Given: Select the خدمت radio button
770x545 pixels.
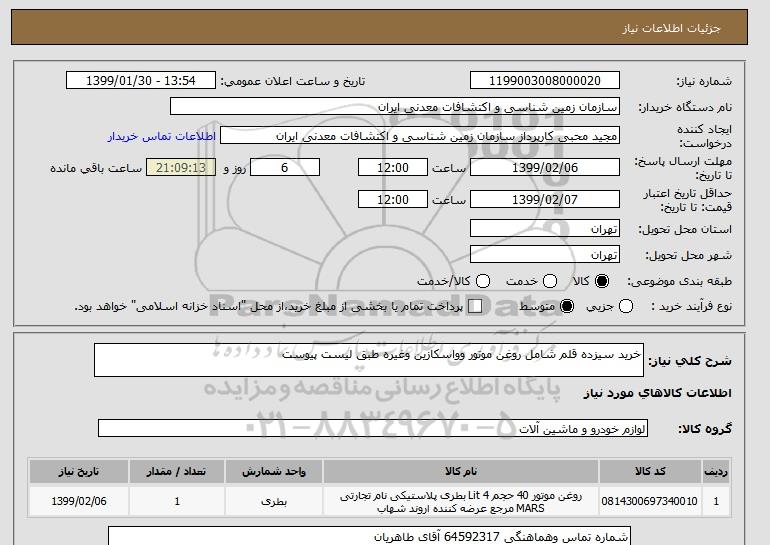Looking at the screenshot, I should (x=550, y=281).
